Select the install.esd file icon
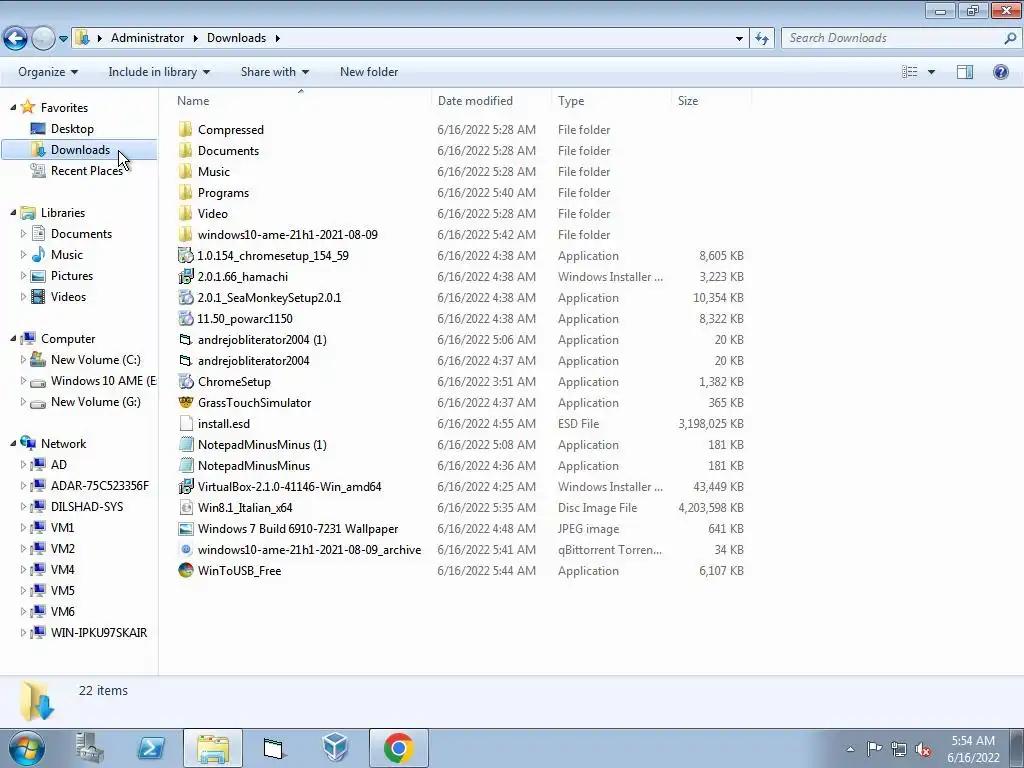 pos(186,423)
